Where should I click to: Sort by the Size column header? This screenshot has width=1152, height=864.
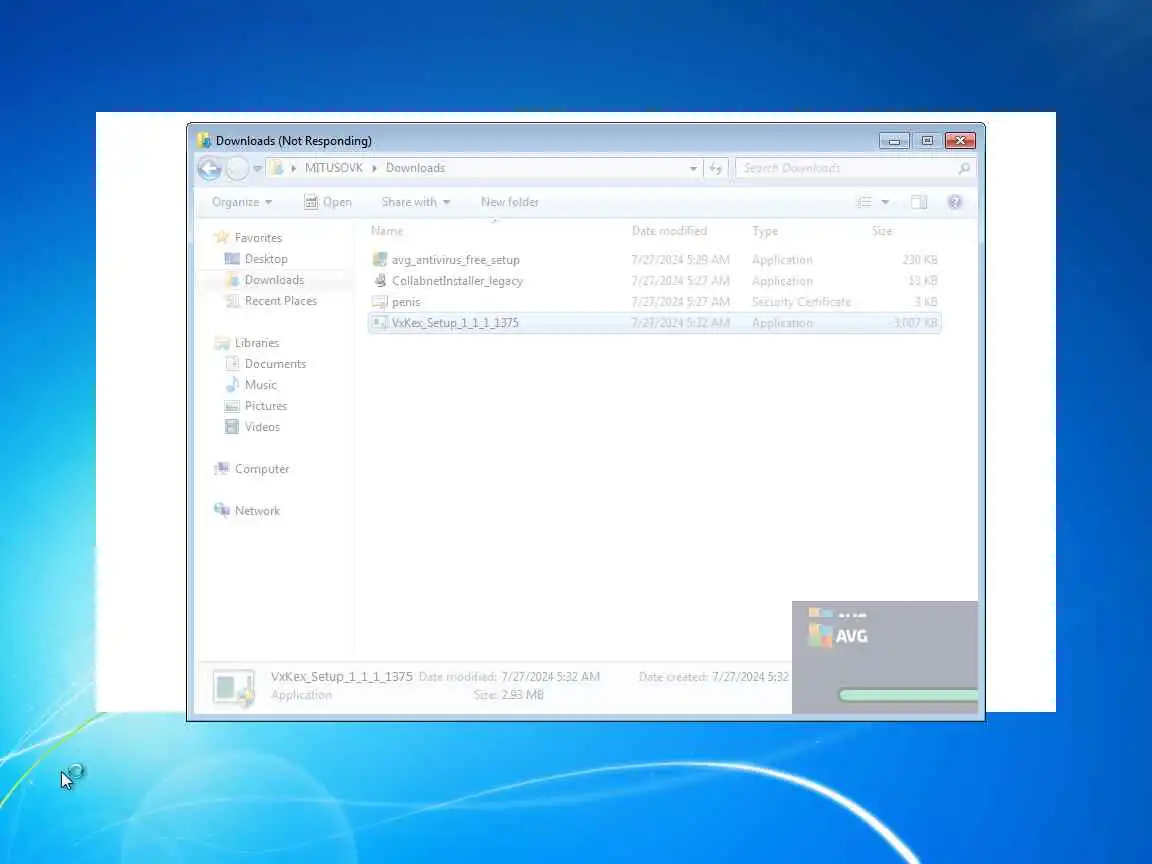coord(882,231)
